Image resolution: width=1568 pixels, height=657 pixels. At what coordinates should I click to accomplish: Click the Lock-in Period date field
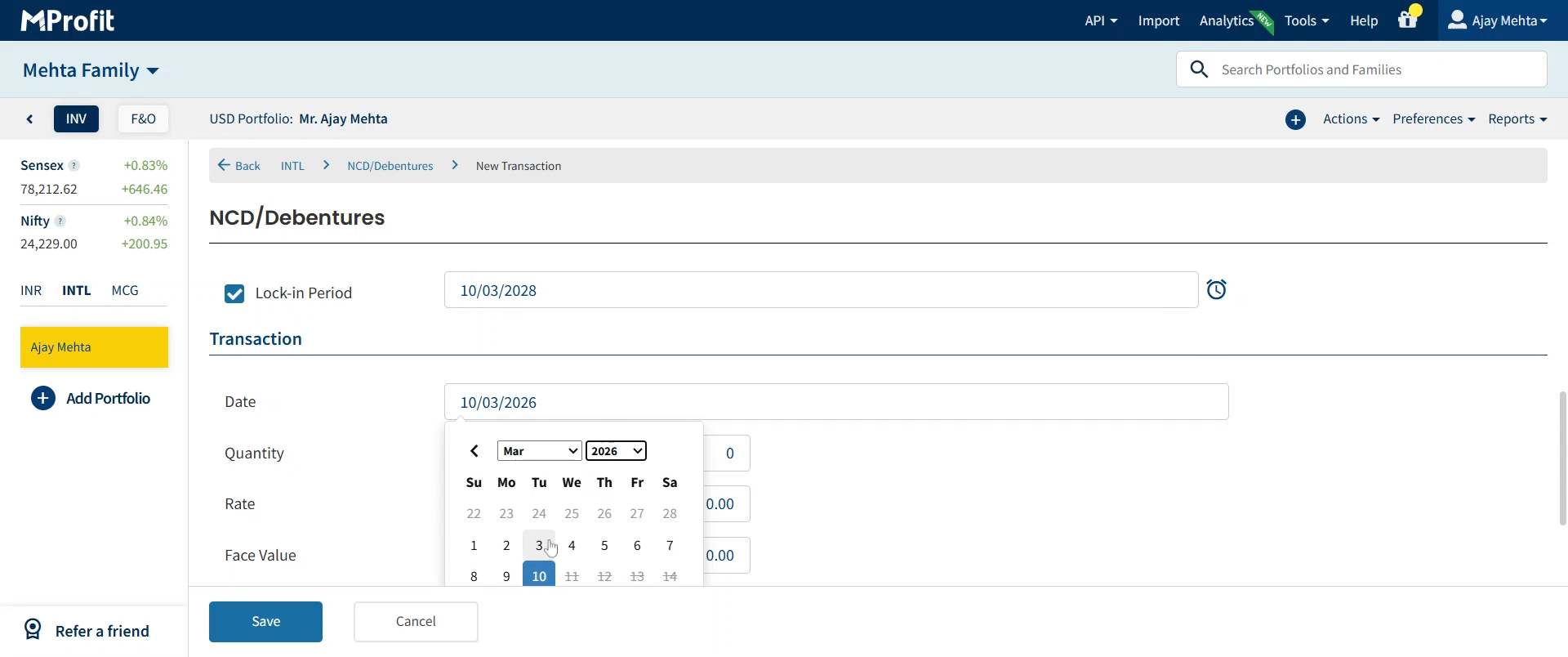[821, 290]
